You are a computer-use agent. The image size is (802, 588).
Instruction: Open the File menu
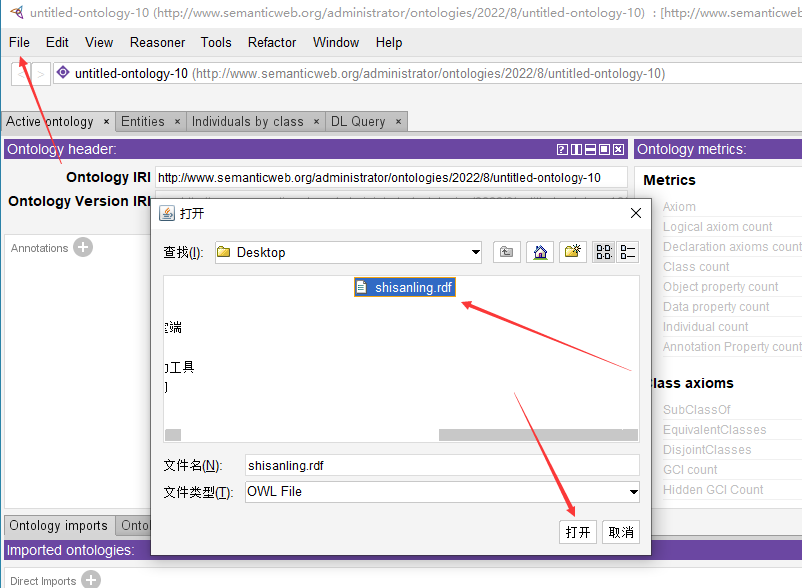(x=19, y=42)
